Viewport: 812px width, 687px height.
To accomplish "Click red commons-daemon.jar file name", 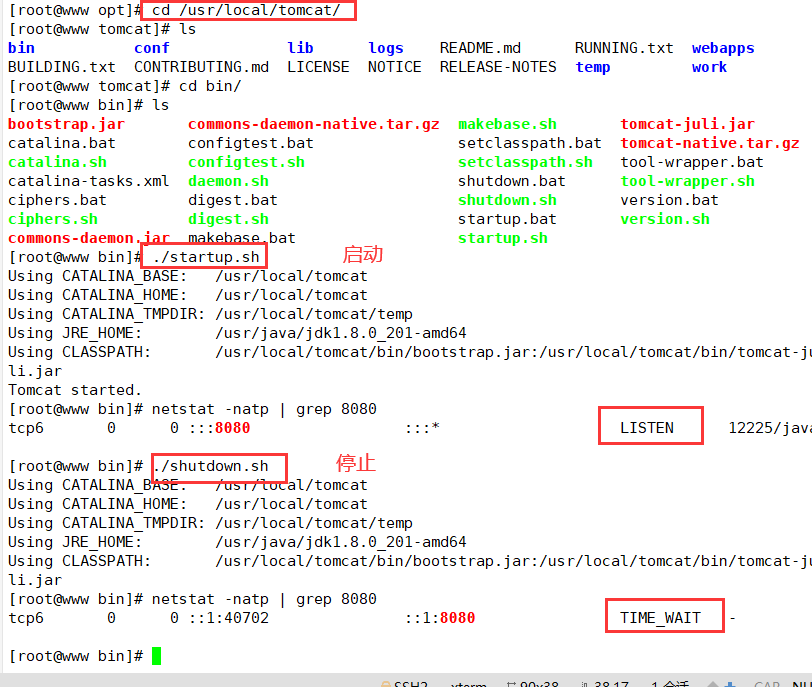I will click(x=89, y=238).
